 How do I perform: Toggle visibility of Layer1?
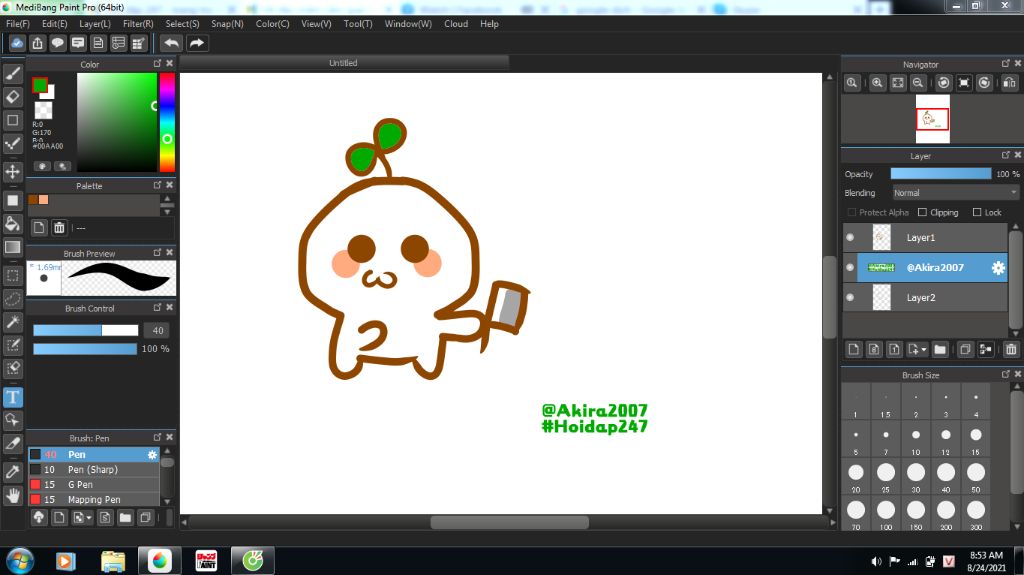(x=850, y=237)
